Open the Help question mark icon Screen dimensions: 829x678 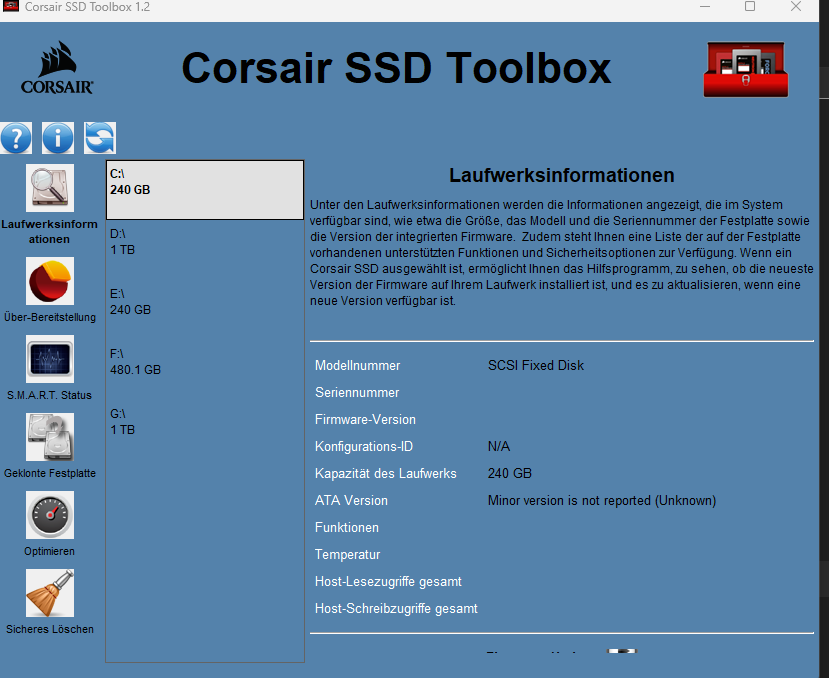click(x=16, y=138)
